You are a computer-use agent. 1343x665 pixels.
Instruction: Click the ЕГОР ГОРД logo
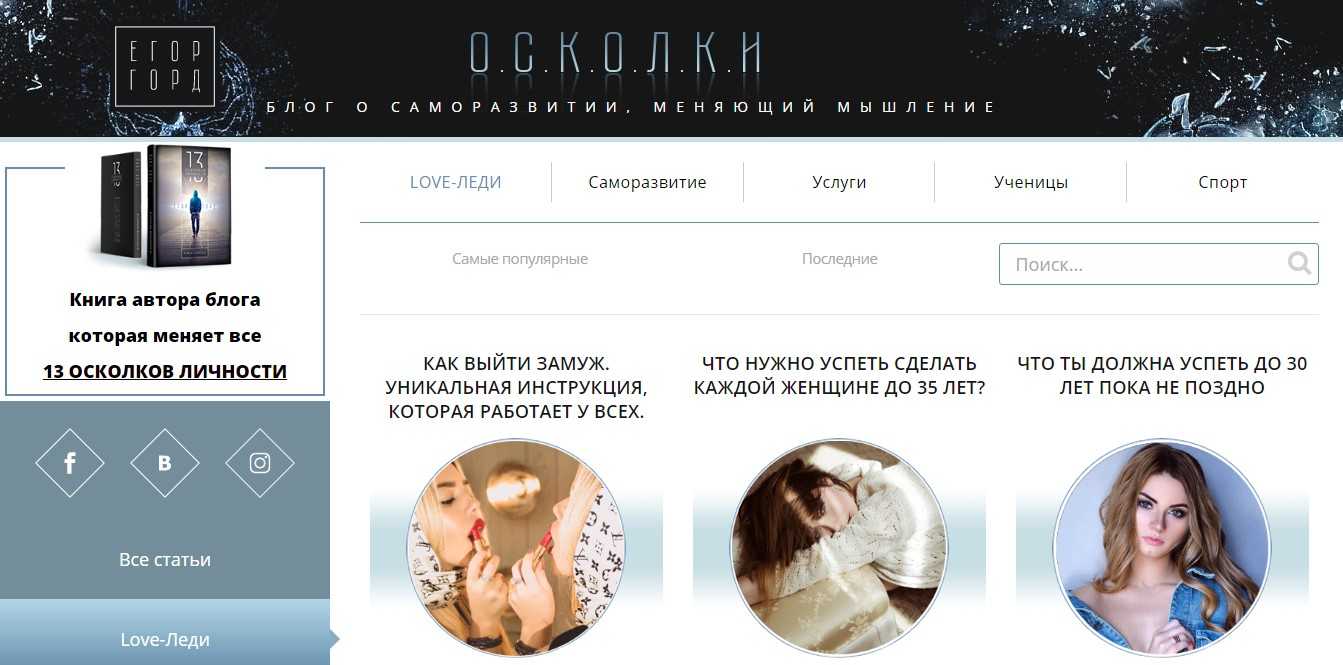(x=164, y=66)
